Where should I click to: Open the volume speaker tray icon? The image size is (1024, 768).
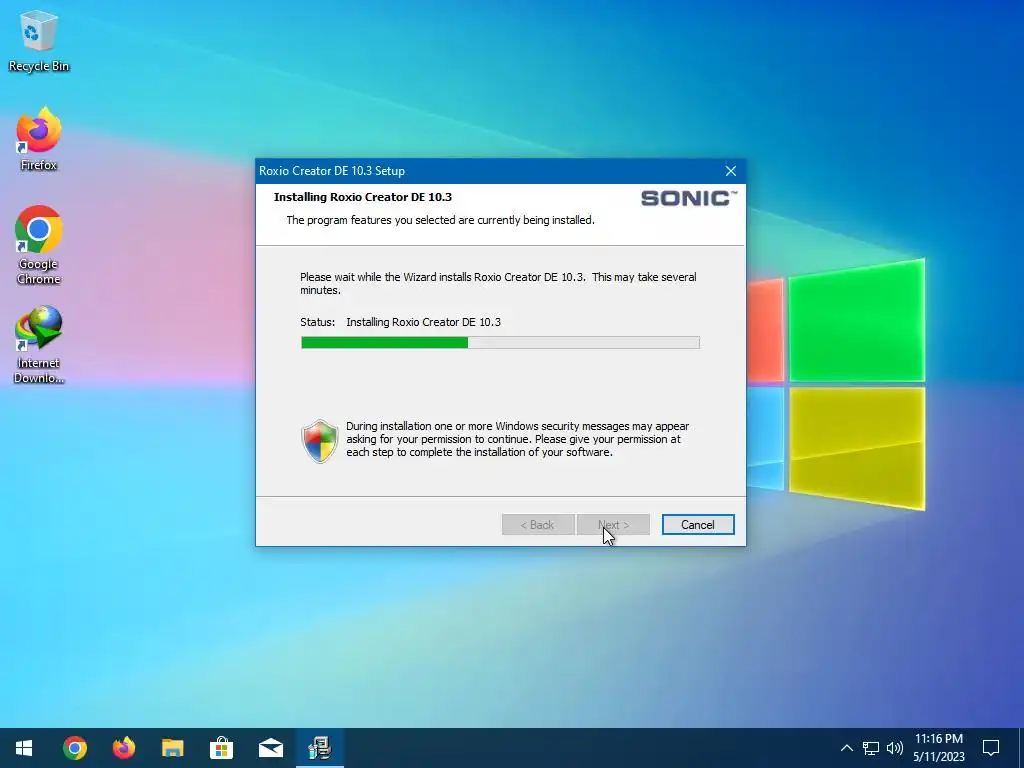coord(895,748)
